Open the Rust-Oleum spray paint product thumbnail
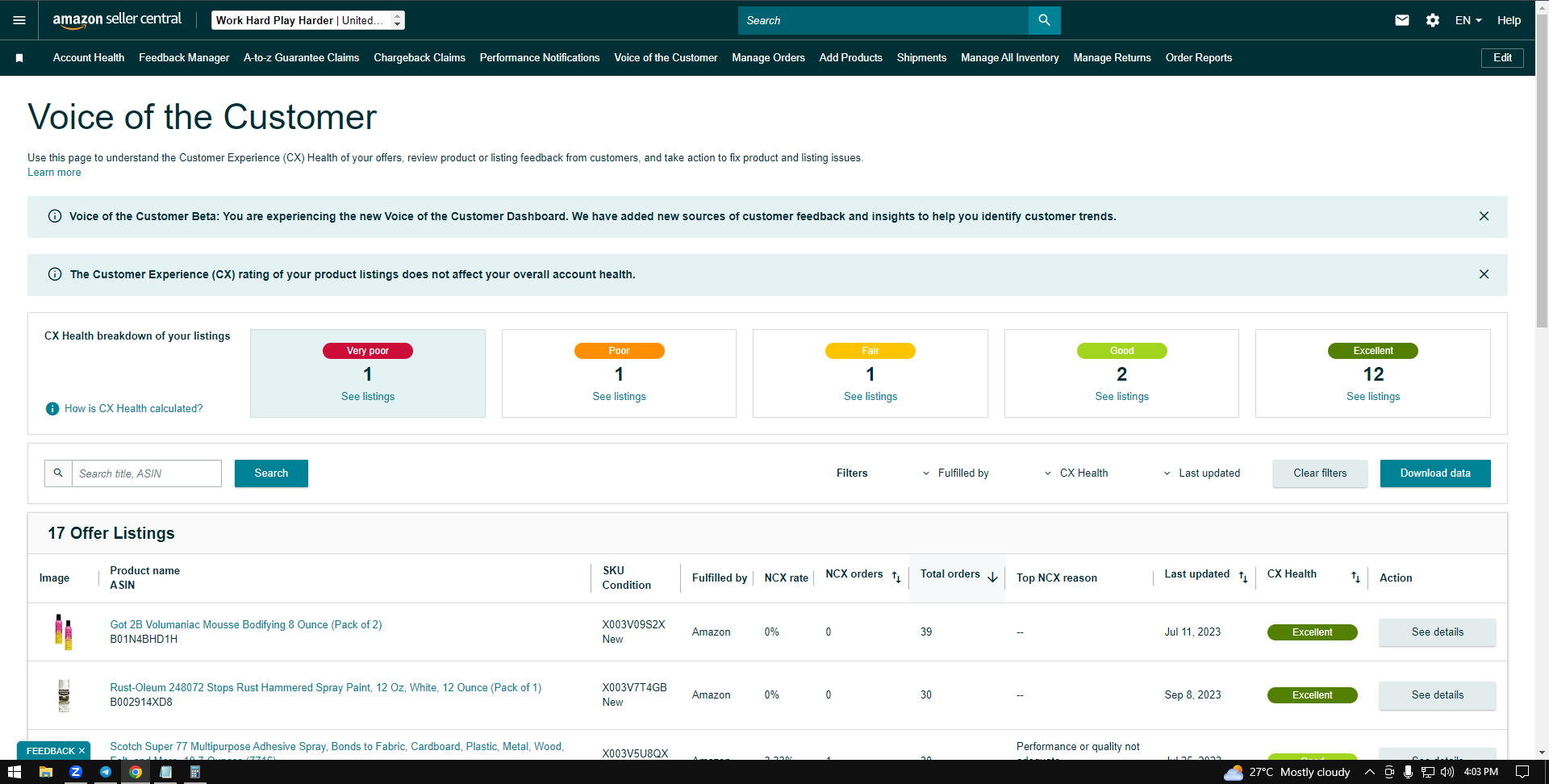This screenshot has height=784, width=1549. point(64,694)
